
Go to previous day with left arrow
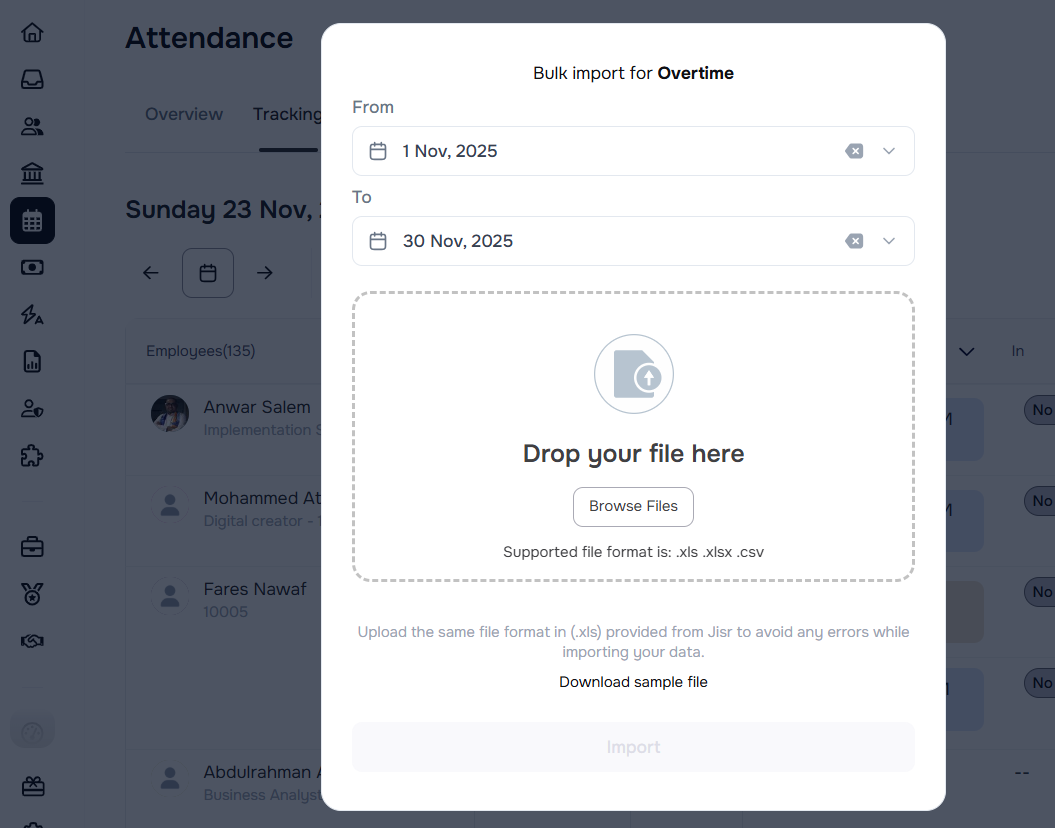click(x=151, y=273)
